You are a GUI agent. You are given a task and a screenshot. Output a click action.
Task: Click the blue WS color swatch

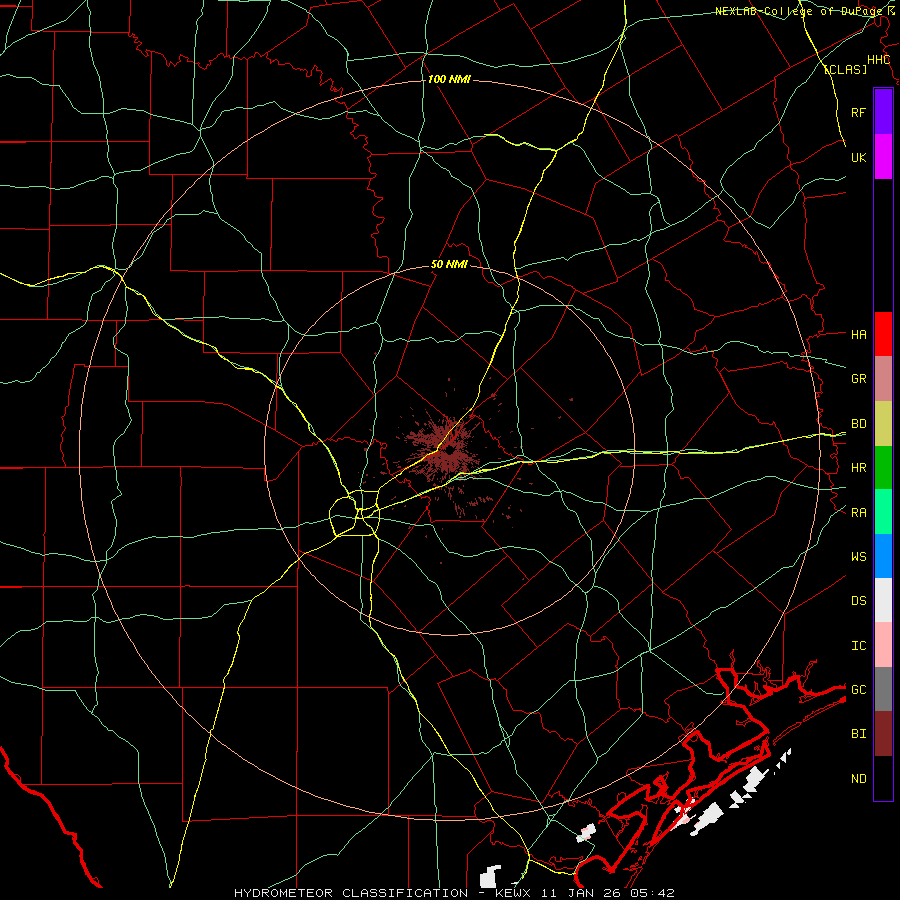883,556
